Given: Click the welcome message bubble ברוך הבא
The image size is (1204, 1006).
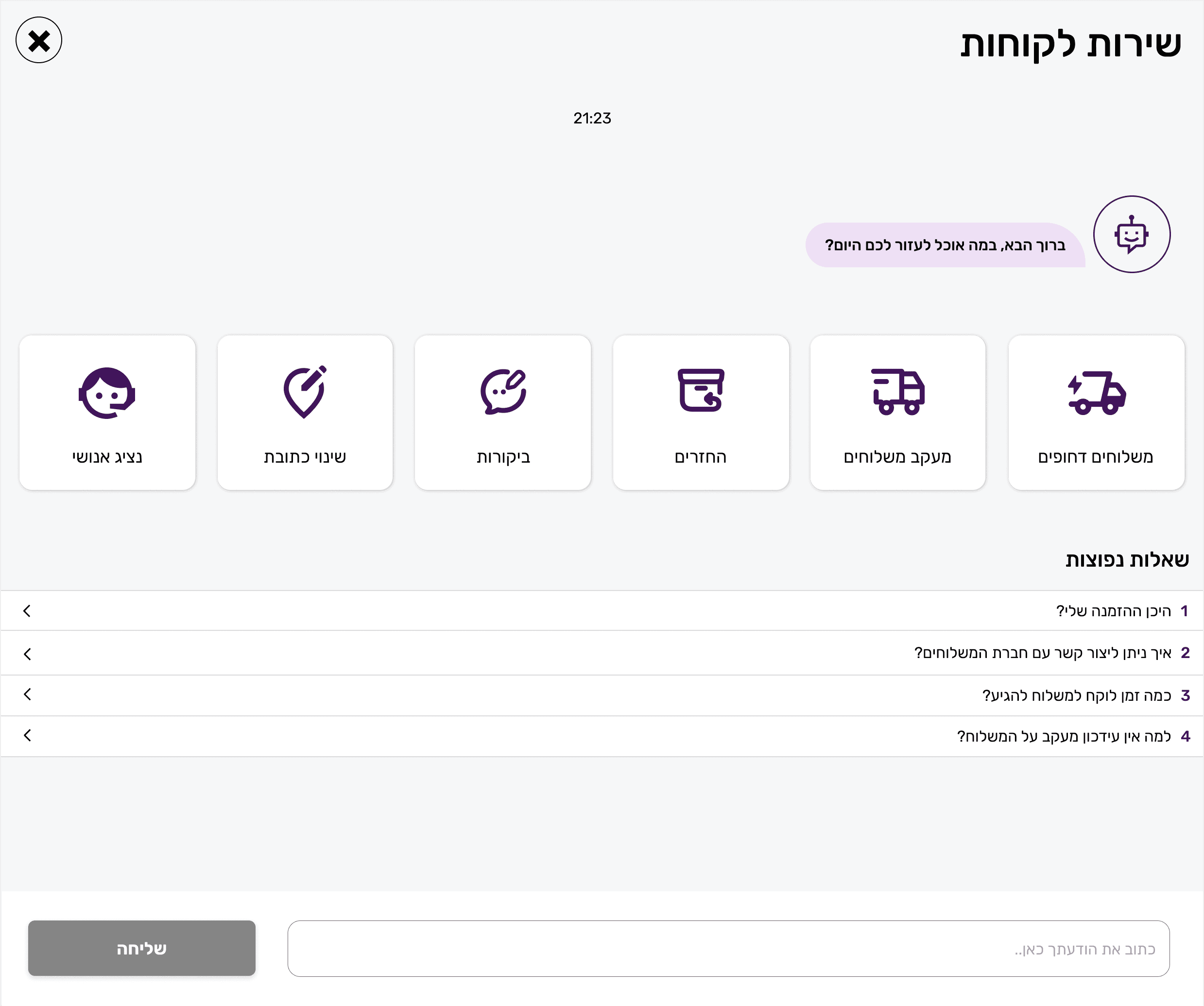Looking at the screenshot, I should pos(945,245).
